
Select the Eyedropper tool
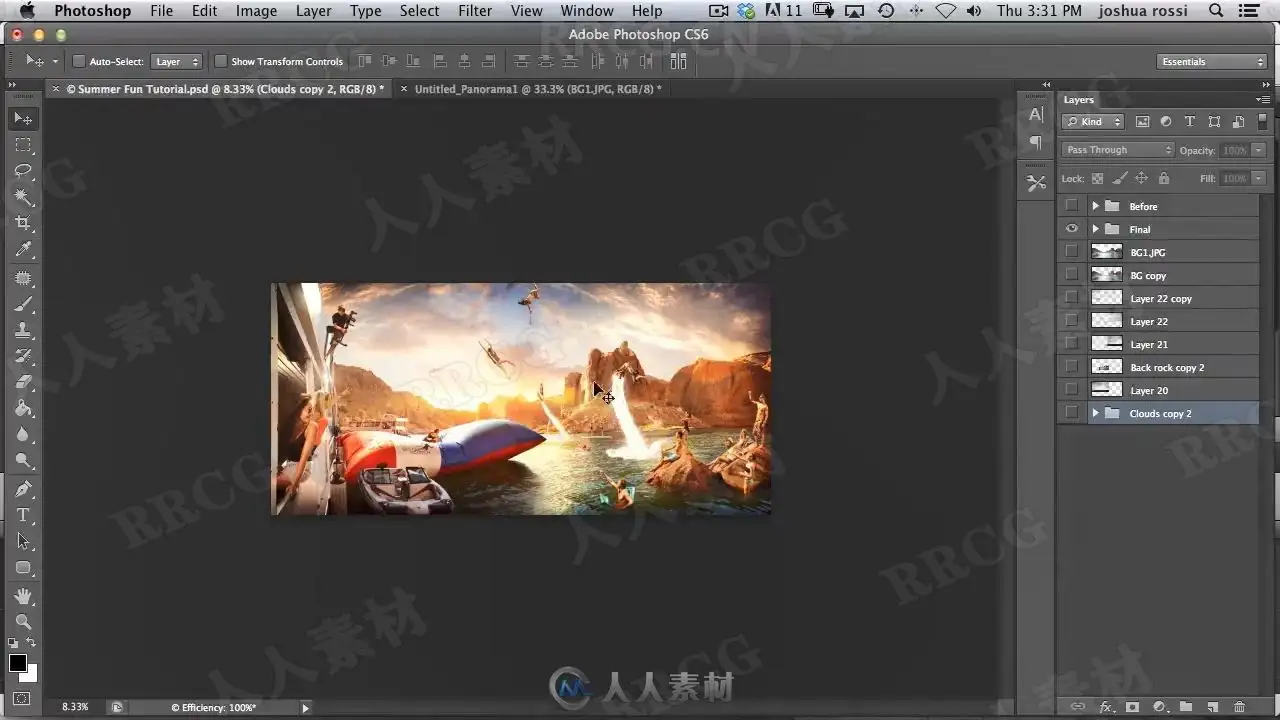tap(23, 249)
